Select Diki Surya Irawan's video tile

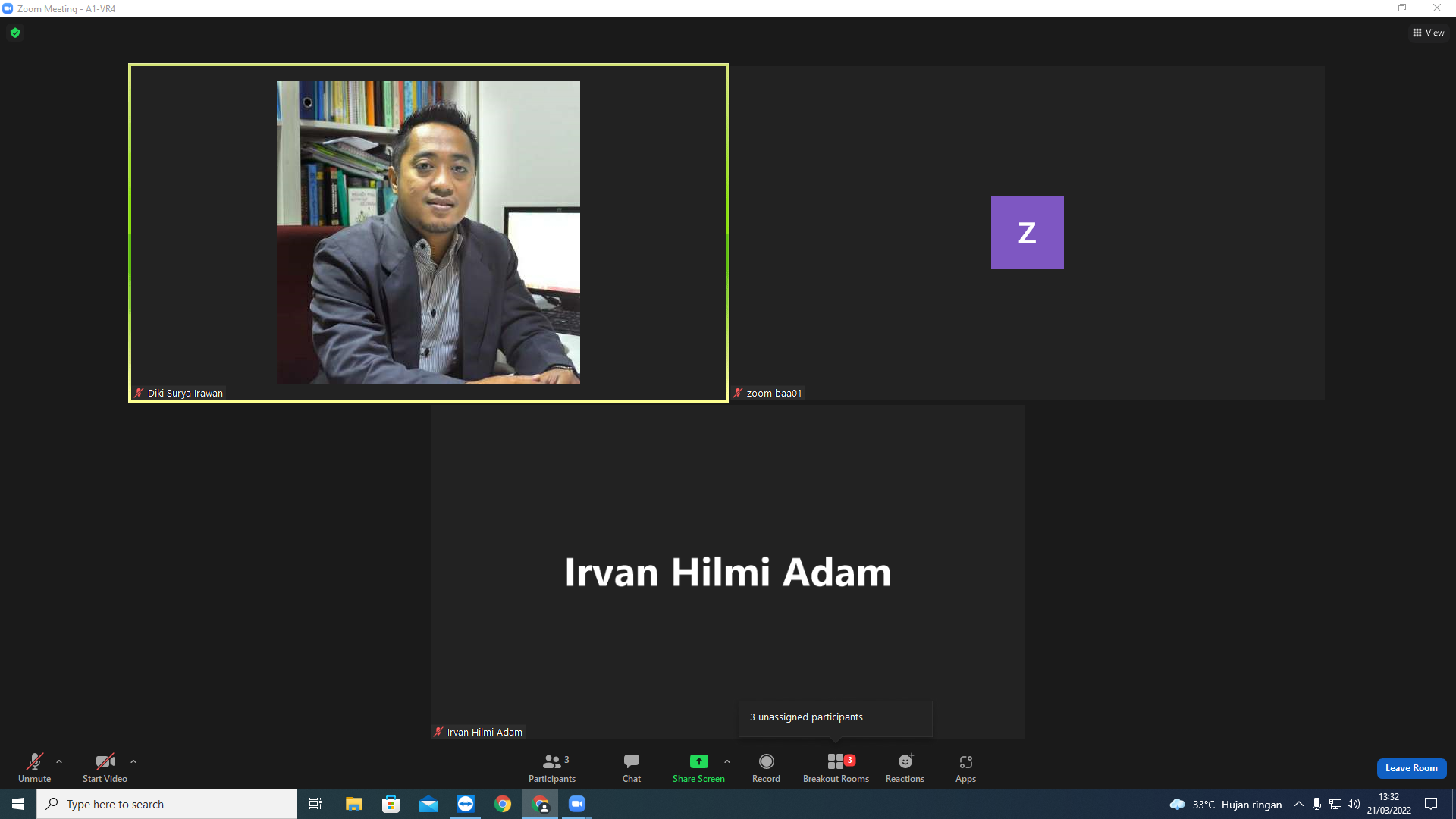[428, 233]
